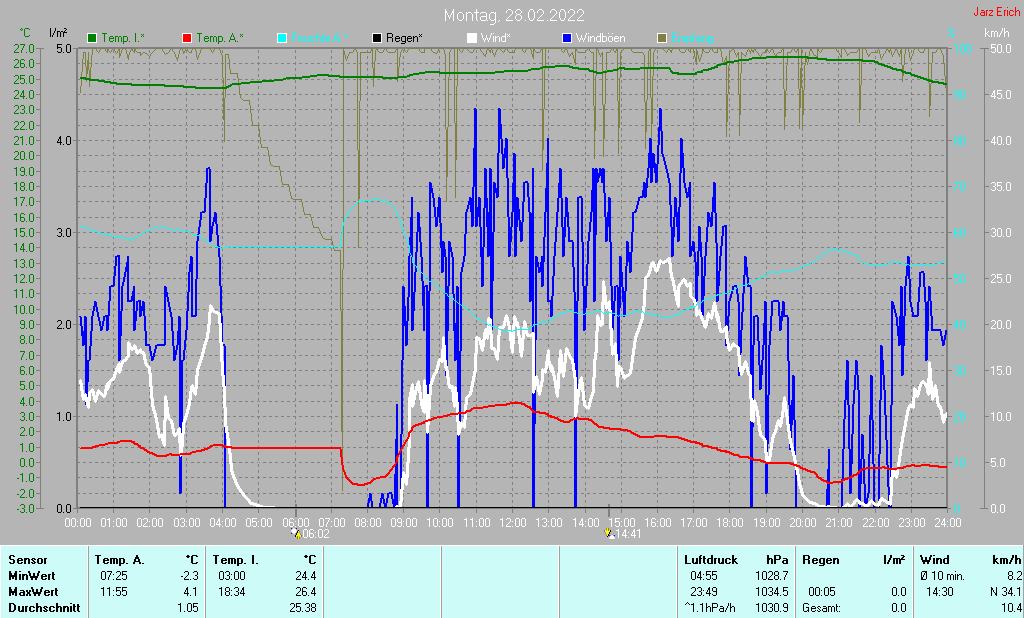Click the '24:00' time axis label
This screenshot has height=618, width=1024.
[x=948, y=523]
